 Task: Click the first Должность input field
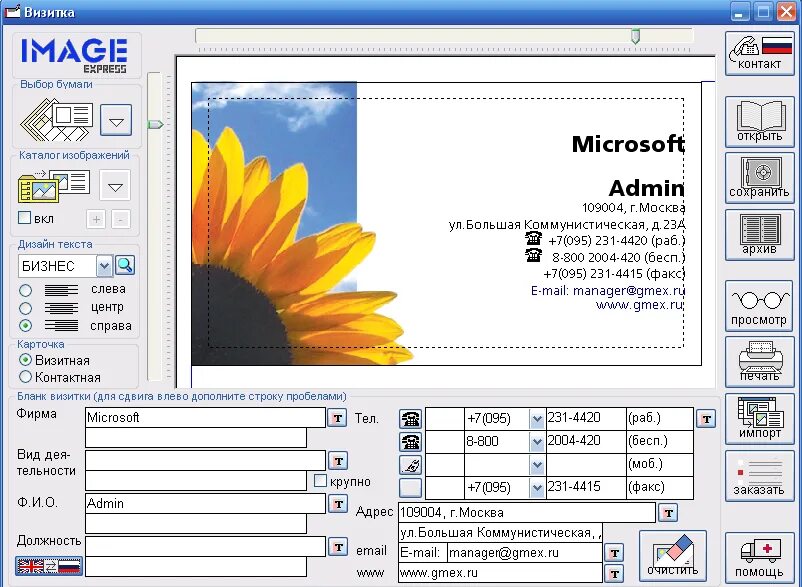coord(205,547)
